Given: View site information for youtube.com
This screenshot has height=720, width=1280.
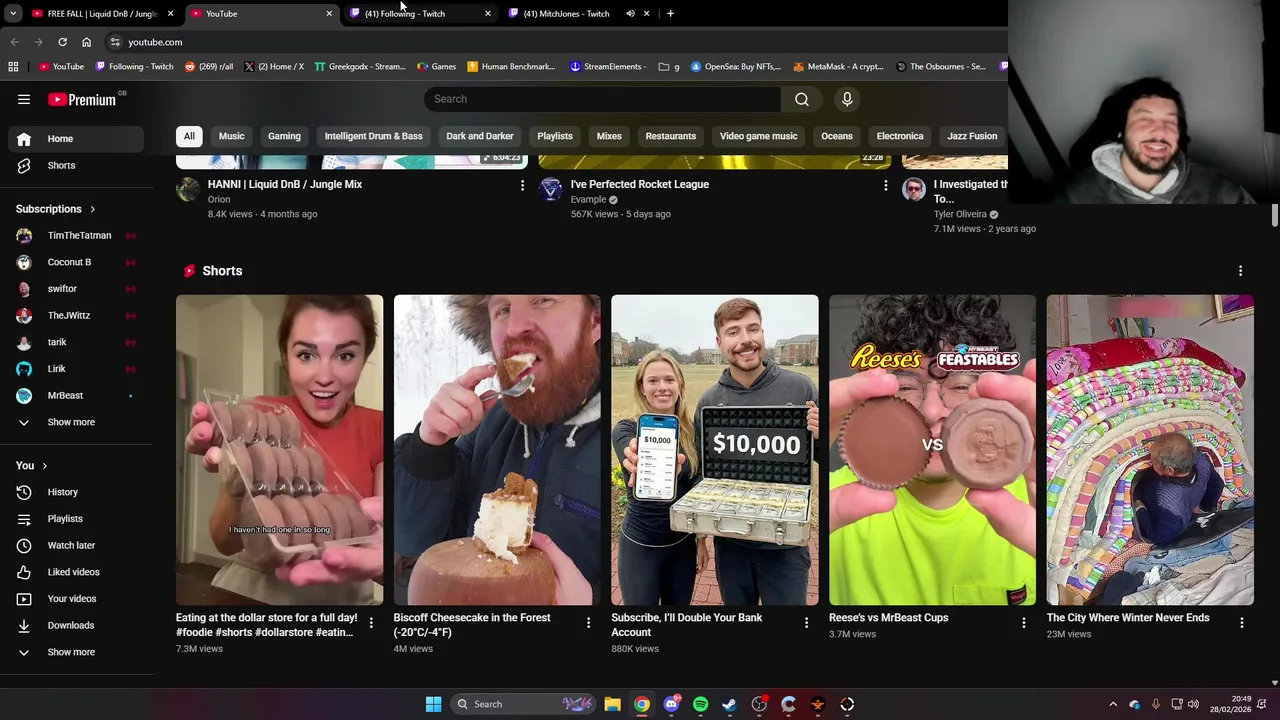Looking at the screenshot, I should click(x=115, y=42).
